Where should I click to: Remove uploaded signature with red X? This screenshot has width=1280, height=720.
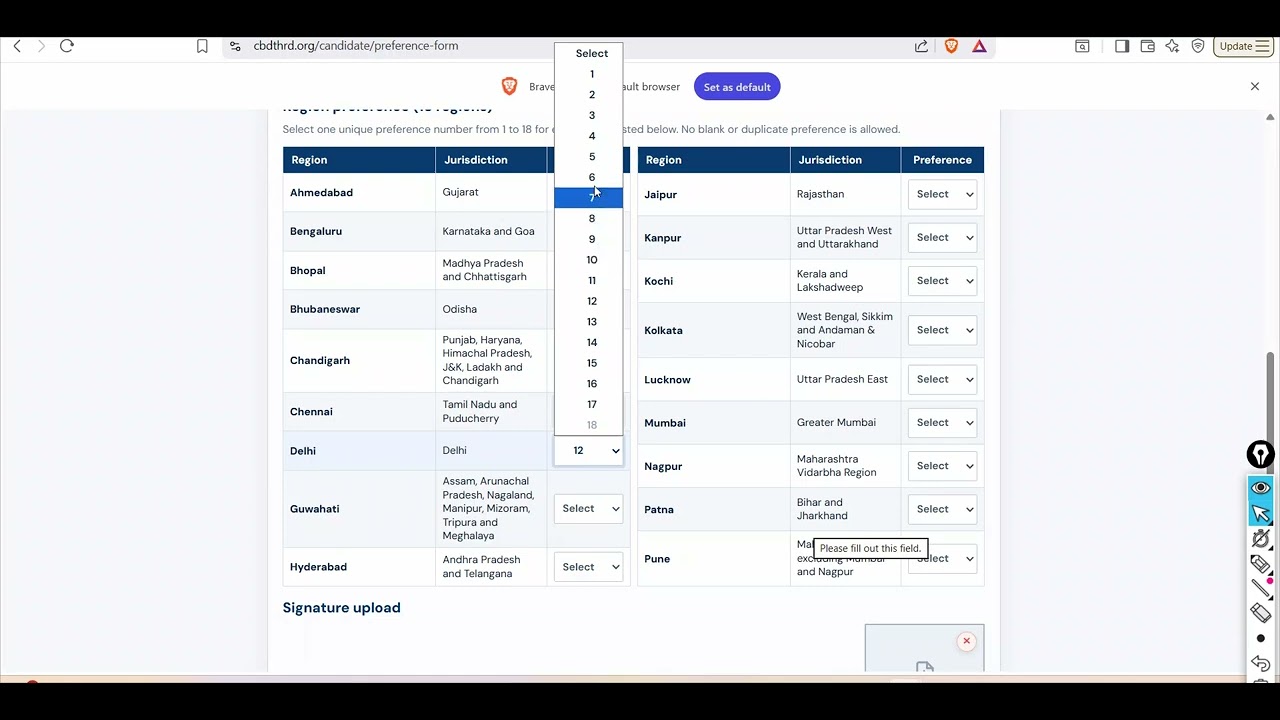tap(966, 641)
